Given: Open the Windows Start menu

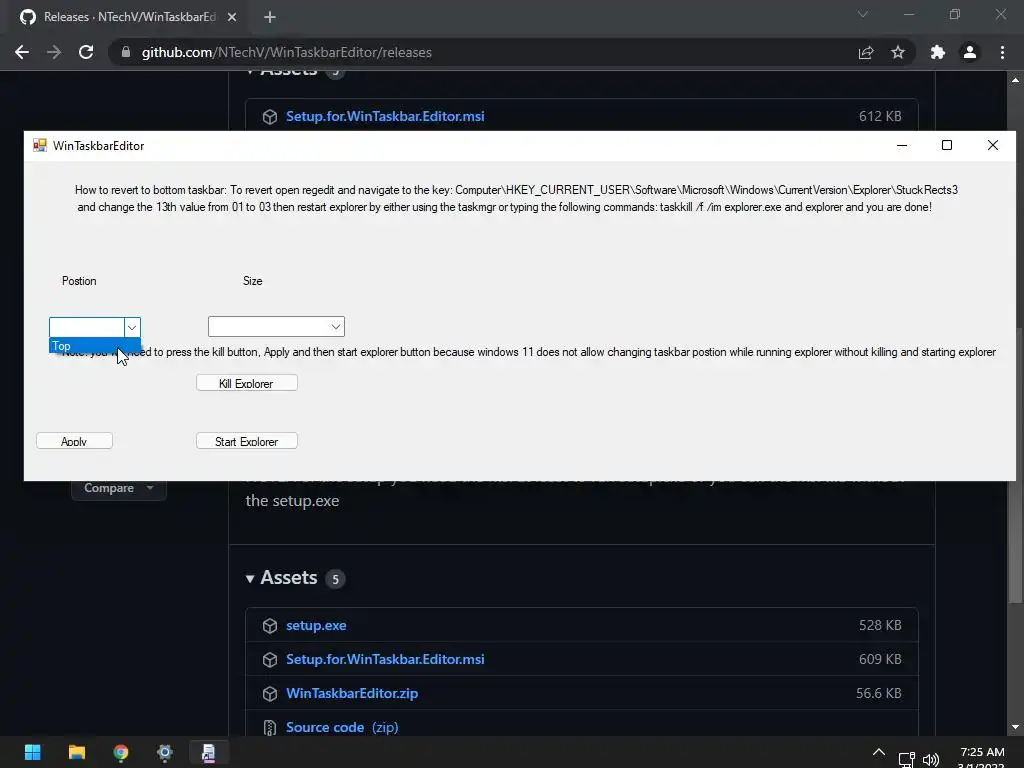Looking at the screenshot, I should [32, 752].
